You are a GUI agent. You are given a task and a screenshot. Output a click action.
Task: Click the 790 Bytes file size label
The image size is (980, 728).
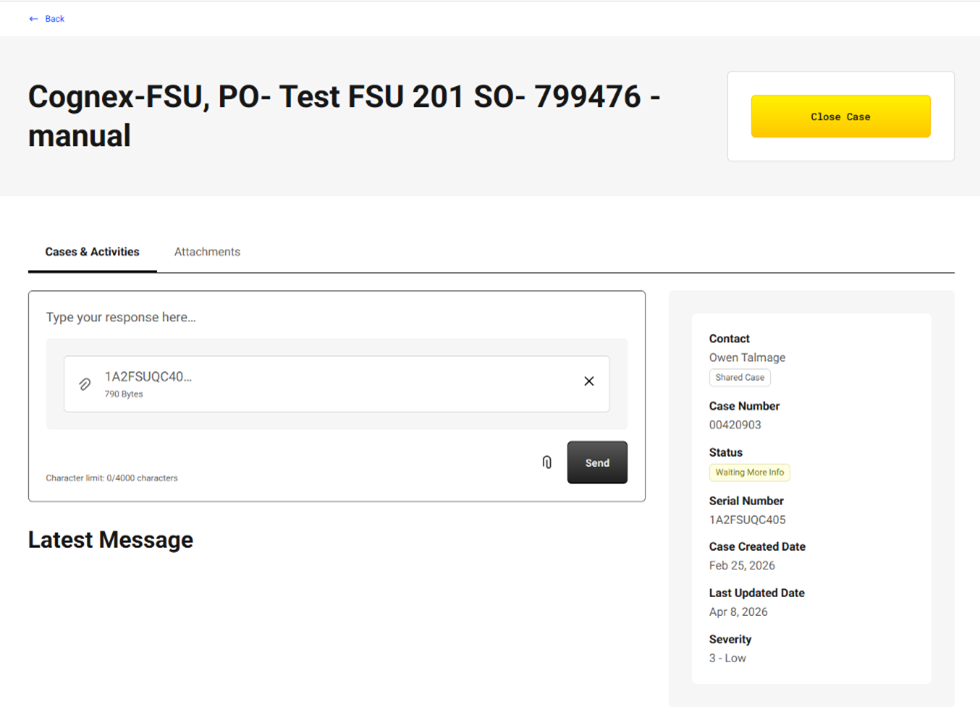124,394
